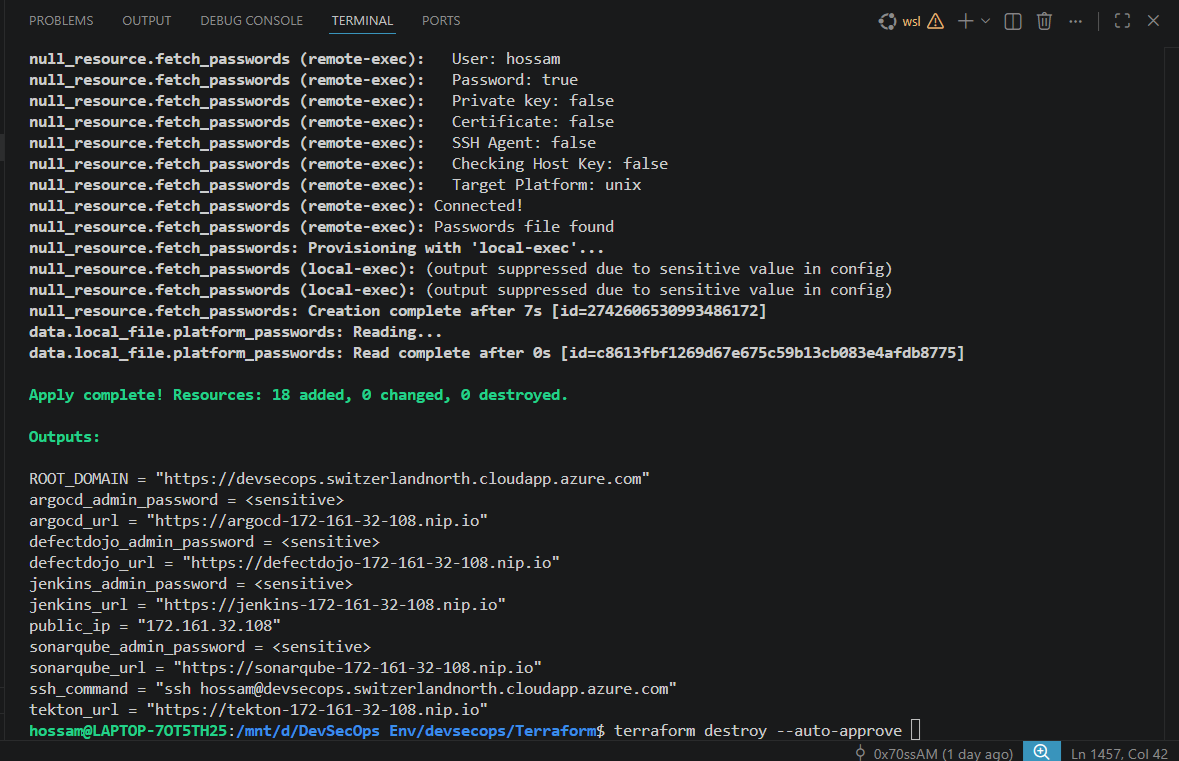1179x761 pixels.
Task: Close the terminal panel
Action: tap(1153, 20)
